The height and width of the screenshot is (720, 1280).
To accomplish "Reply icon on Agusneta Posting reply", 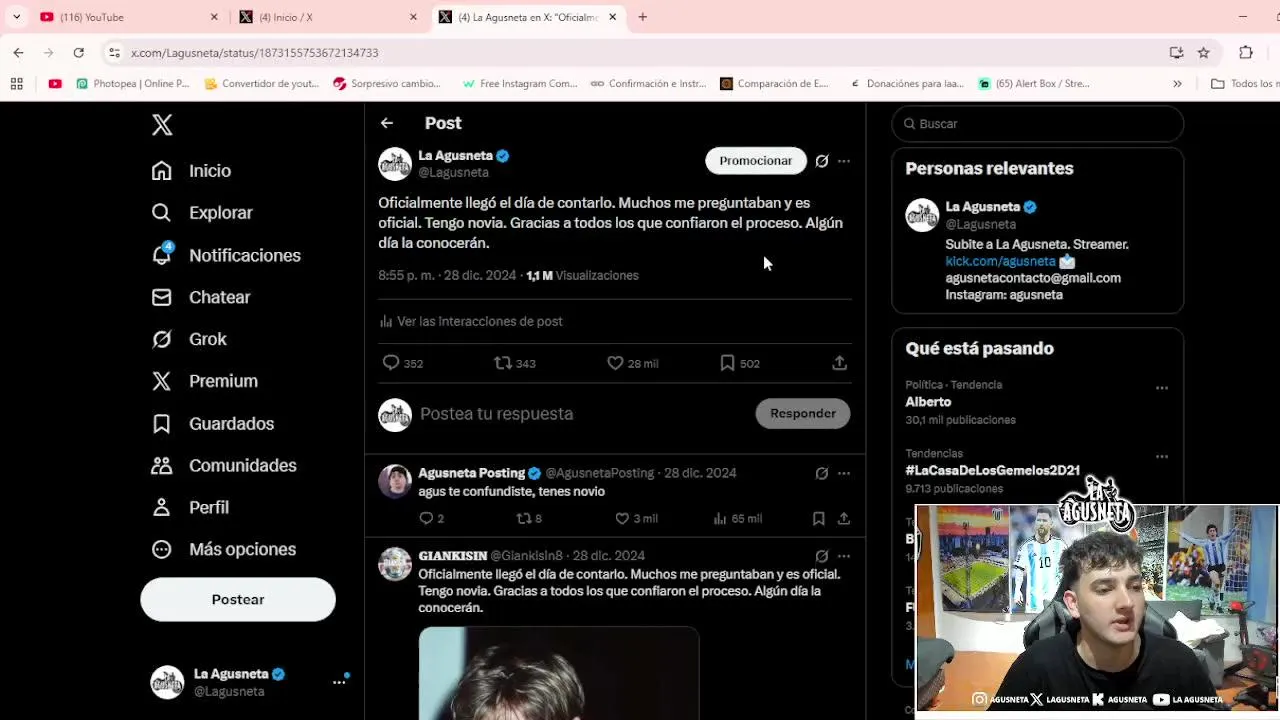I will [426, 518].
